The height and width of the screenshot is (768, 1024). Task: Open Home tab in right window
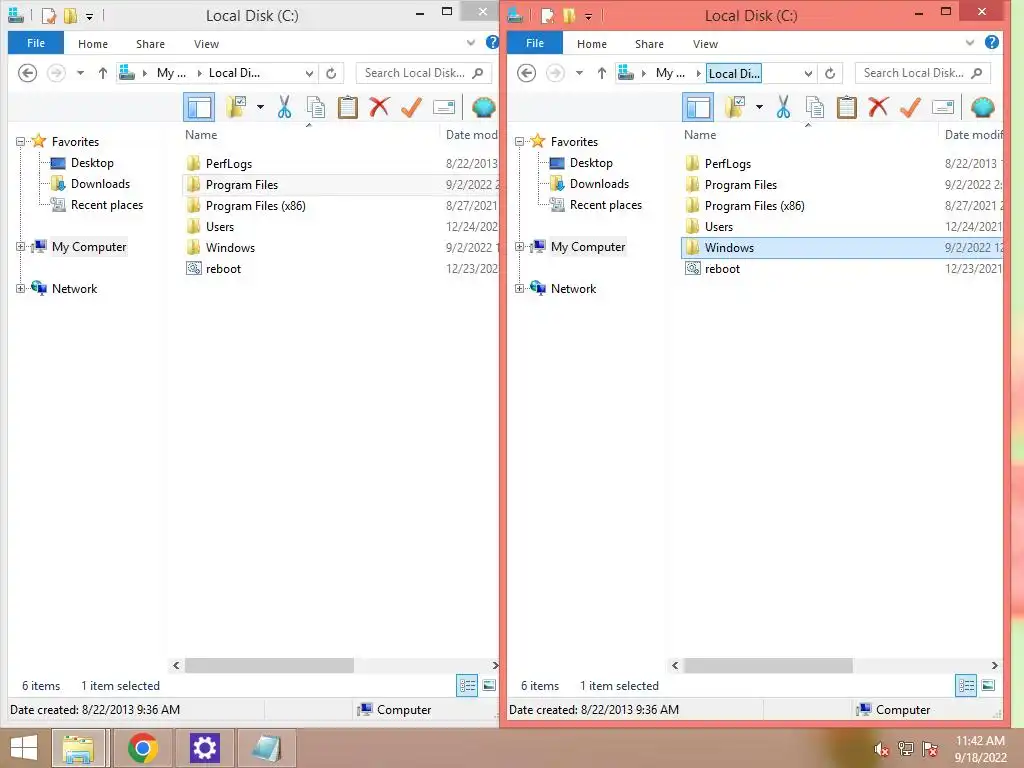click(x=592, y=44)
